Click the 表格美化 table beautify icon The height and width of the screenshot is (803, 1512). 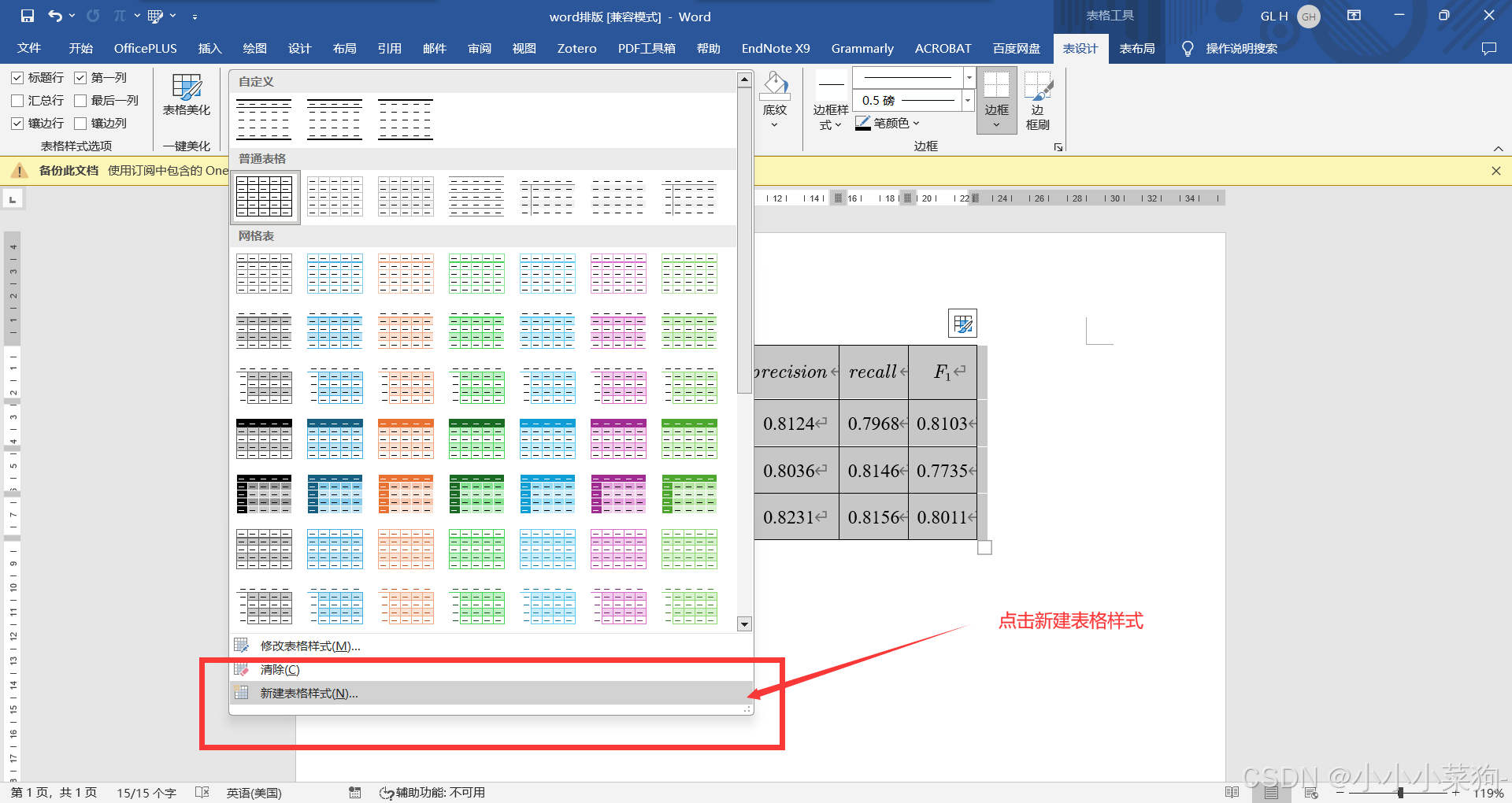pos(187,87)
